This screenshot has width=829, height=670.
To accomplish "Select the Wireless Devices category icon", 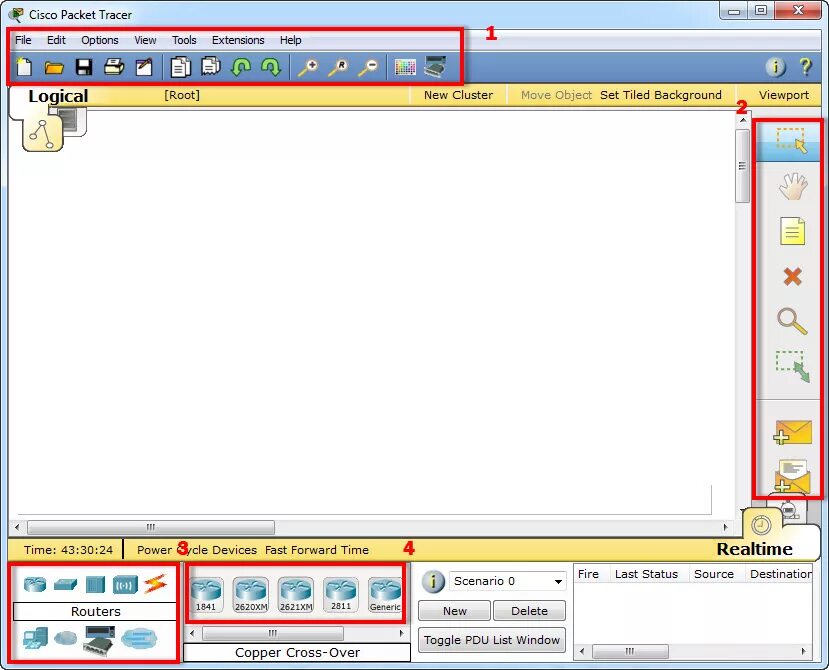I will [x=125, y=585].
